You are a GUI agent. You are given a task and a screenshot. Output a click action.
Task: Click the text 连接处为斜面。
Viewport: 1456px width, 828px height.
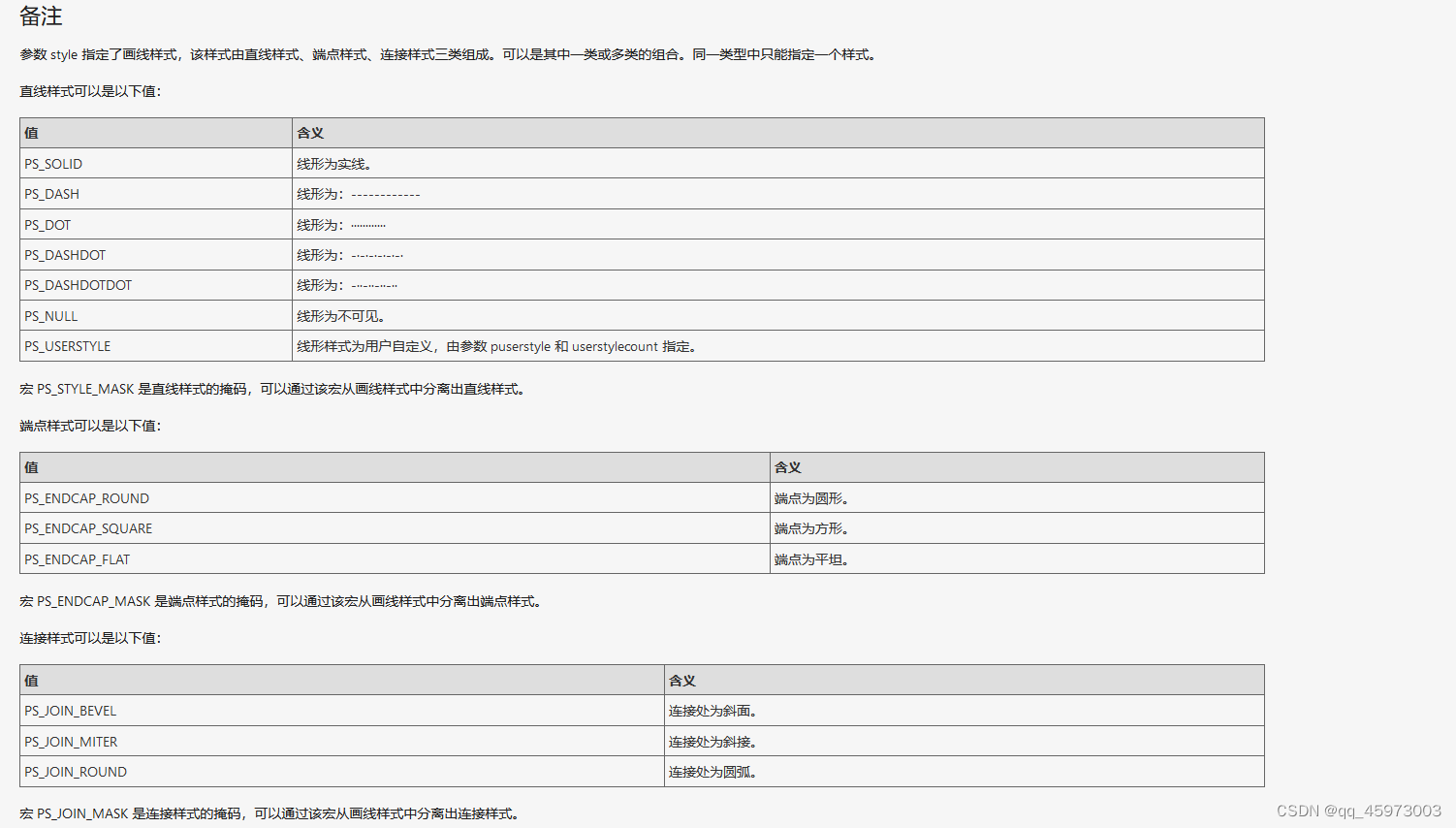pos(713,711)
